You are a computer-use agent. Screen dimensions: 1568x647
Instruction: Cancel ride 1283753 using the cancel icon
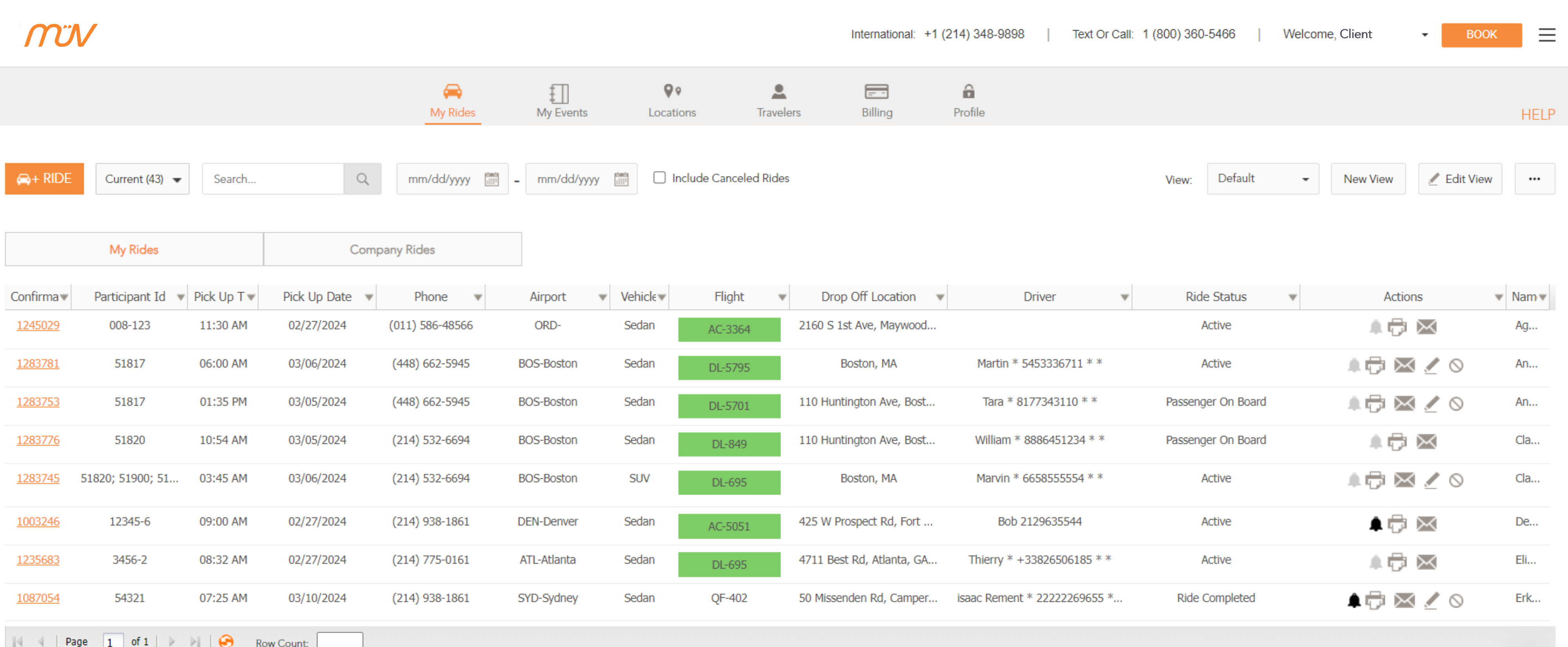pos(1455,403)
